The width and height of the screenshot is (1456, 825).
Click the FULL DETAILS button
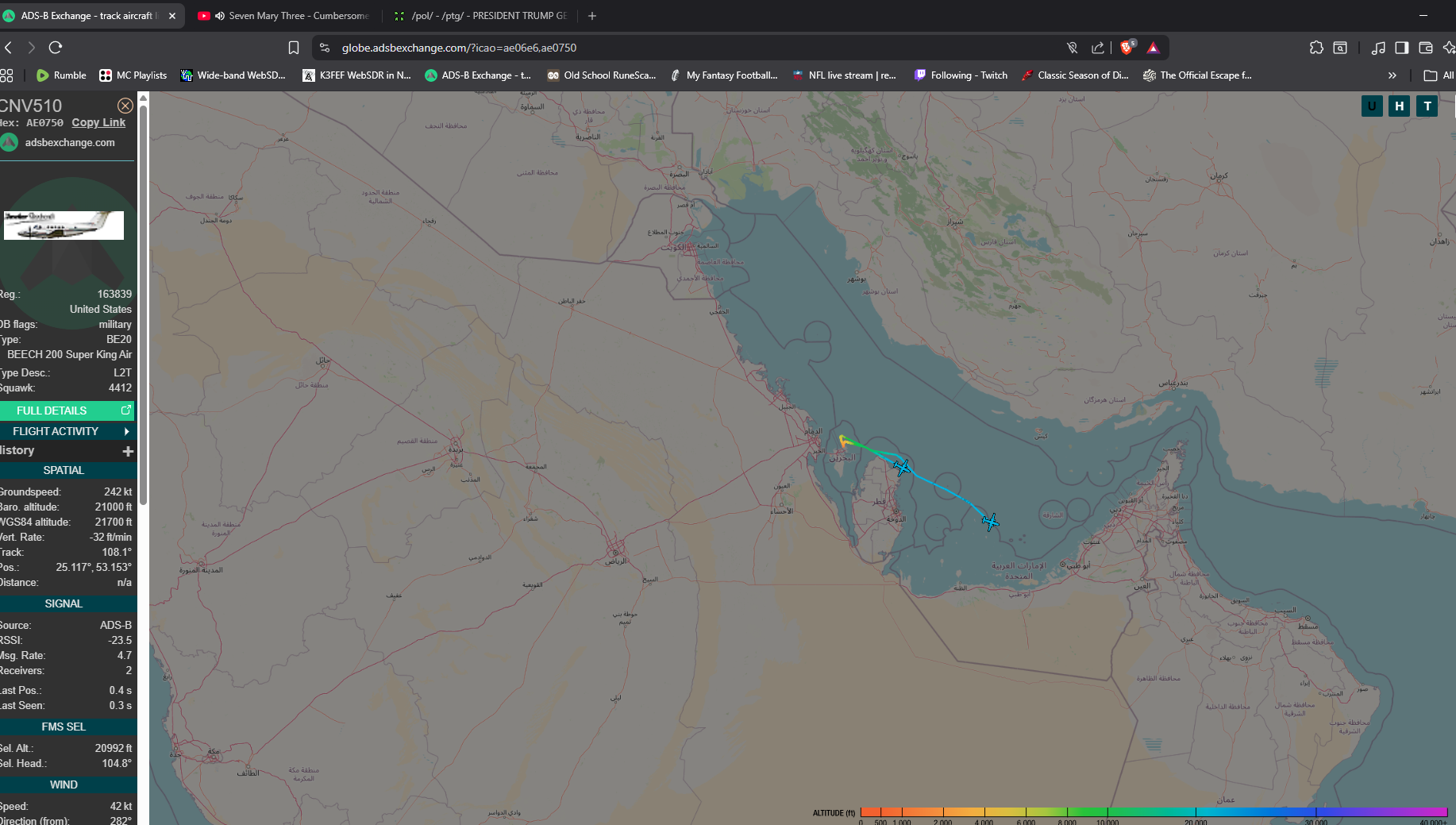67,411
